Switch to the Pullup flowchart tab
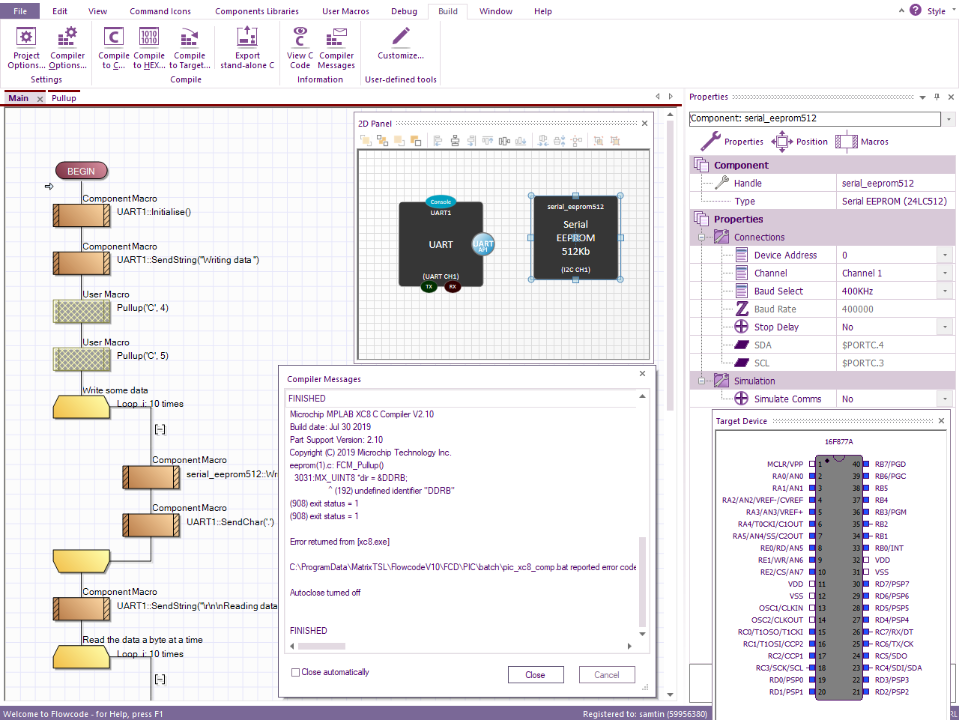The image size is (959, 720). click(64, 98)
